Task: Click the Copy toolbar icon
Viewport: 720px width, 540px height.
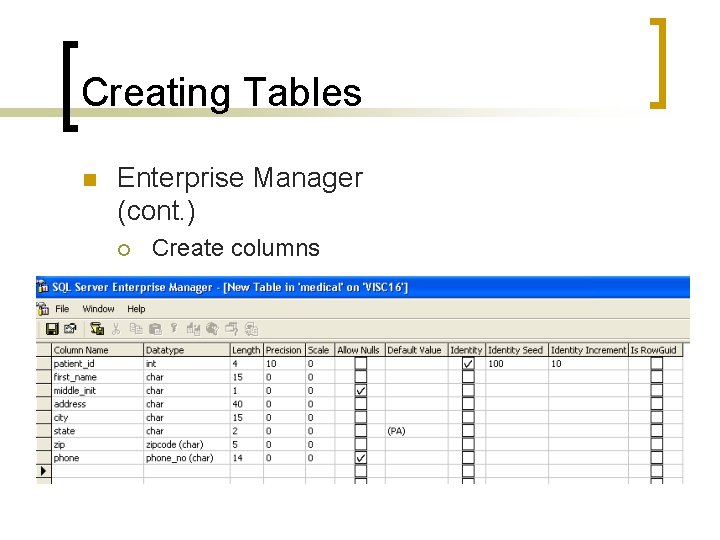Action: pos(134,328)
